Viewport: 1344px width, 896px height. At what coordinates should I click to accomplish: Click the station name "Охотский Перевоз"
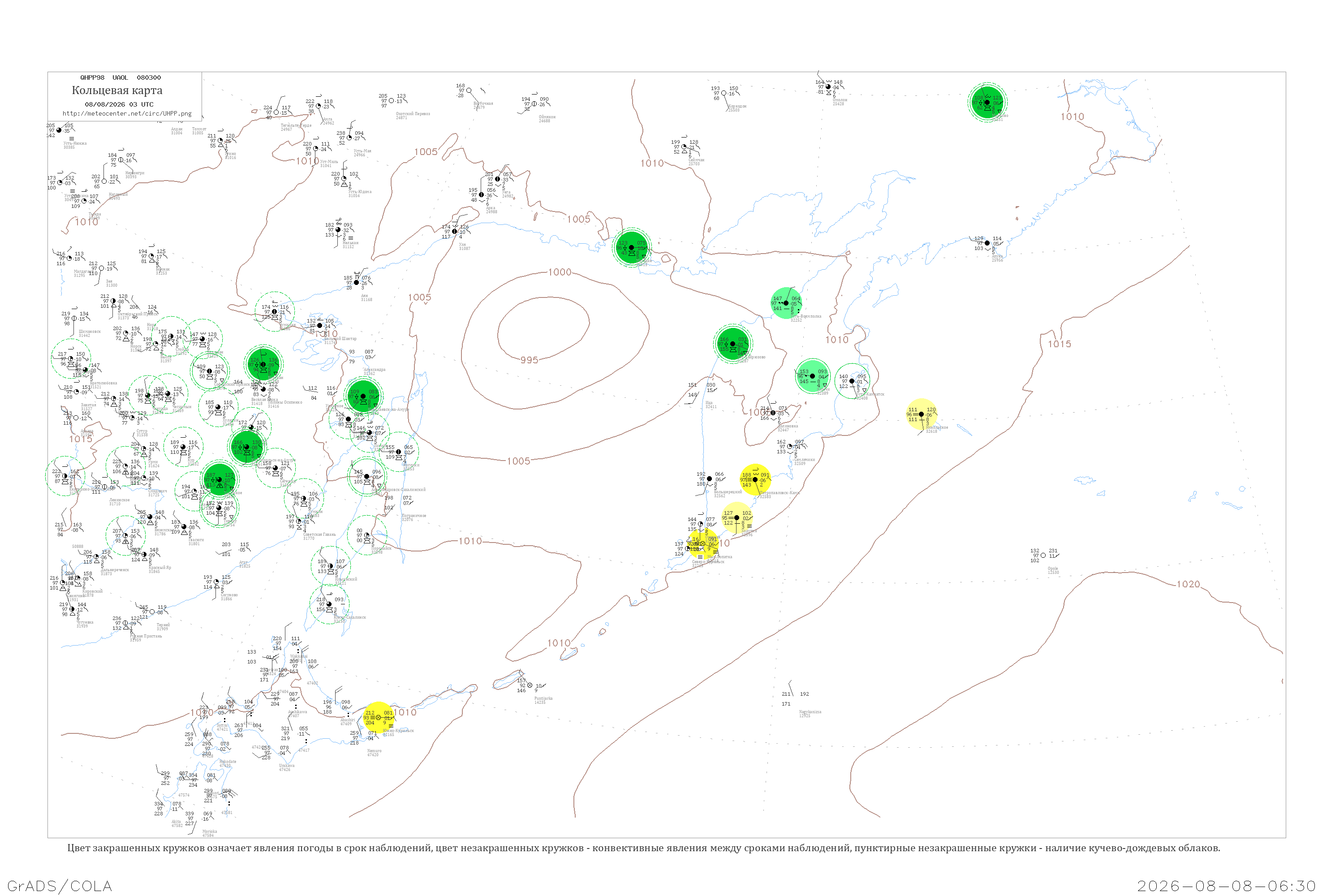413,114
